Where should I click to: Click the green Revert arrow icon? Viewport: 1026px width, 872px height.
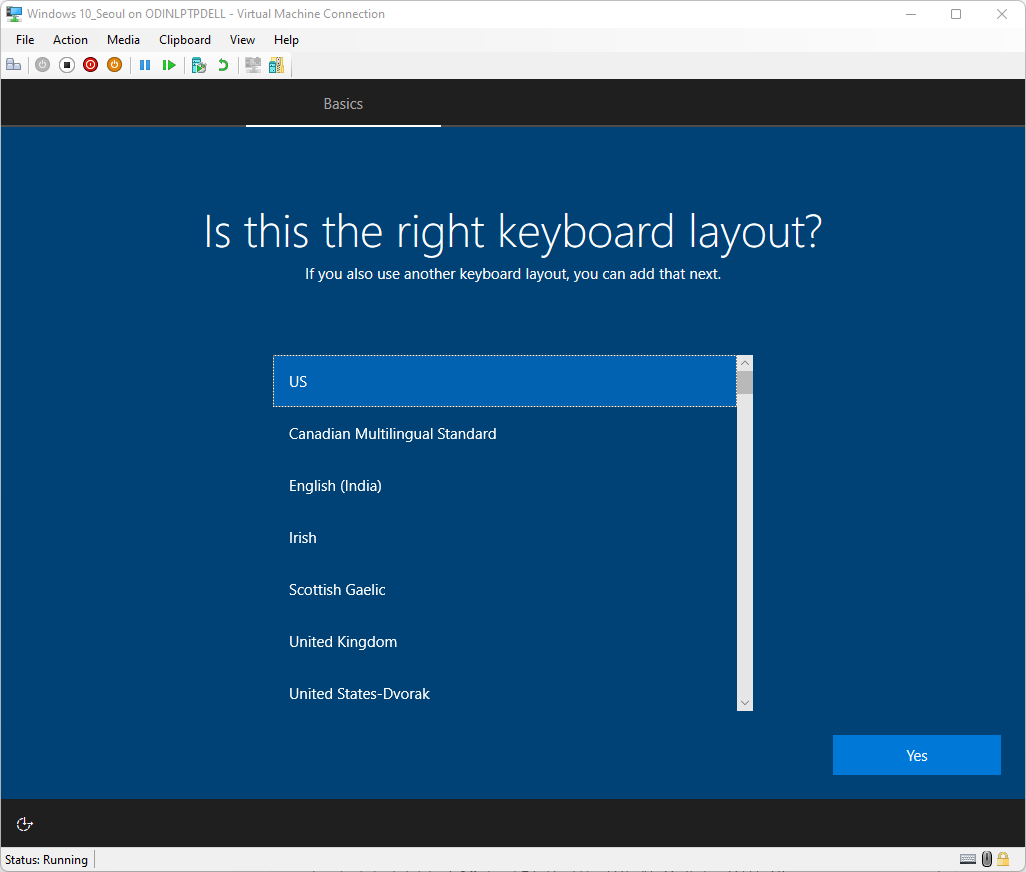[223, 65]
